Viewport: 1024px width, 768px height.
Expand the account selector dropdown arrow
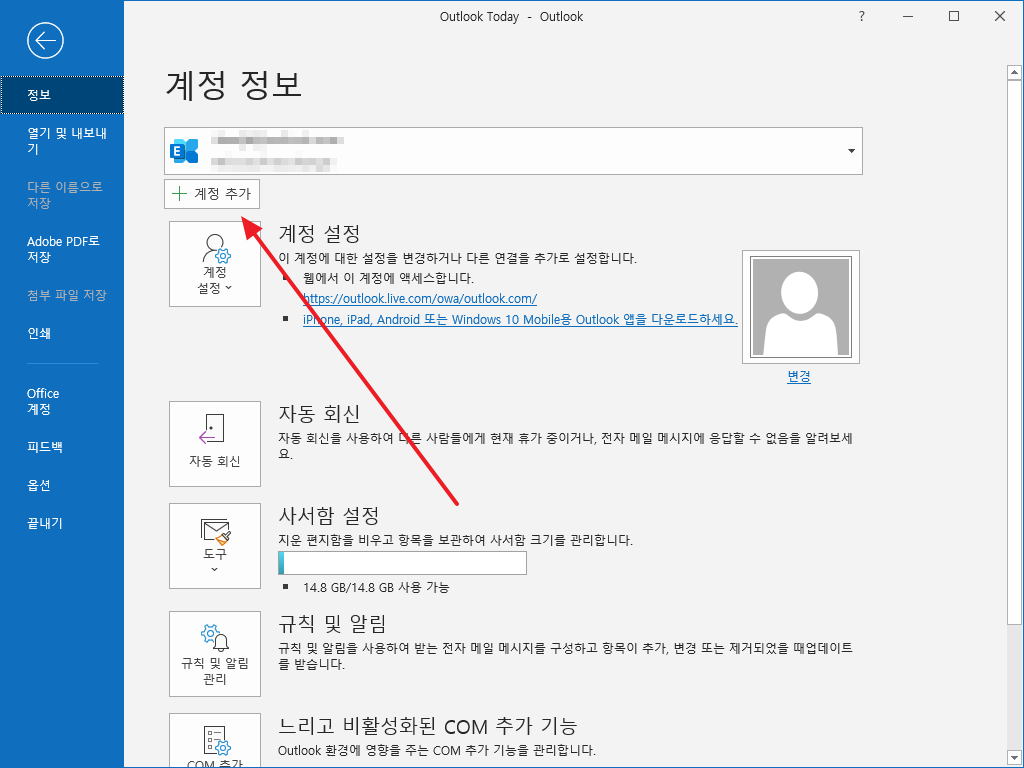tap(851, 151)
